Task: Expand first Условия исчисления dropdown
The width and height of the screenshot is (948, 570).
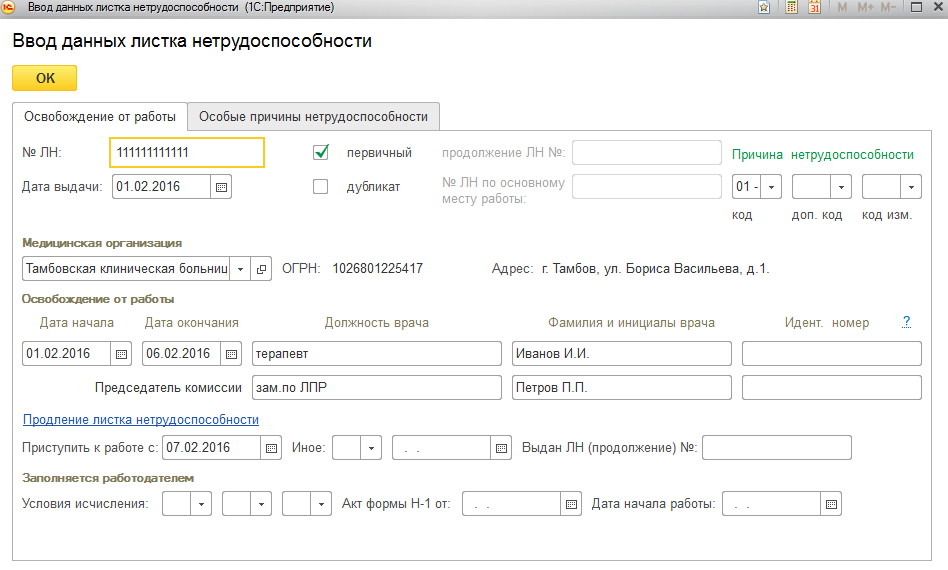Action: pos(201,504)
